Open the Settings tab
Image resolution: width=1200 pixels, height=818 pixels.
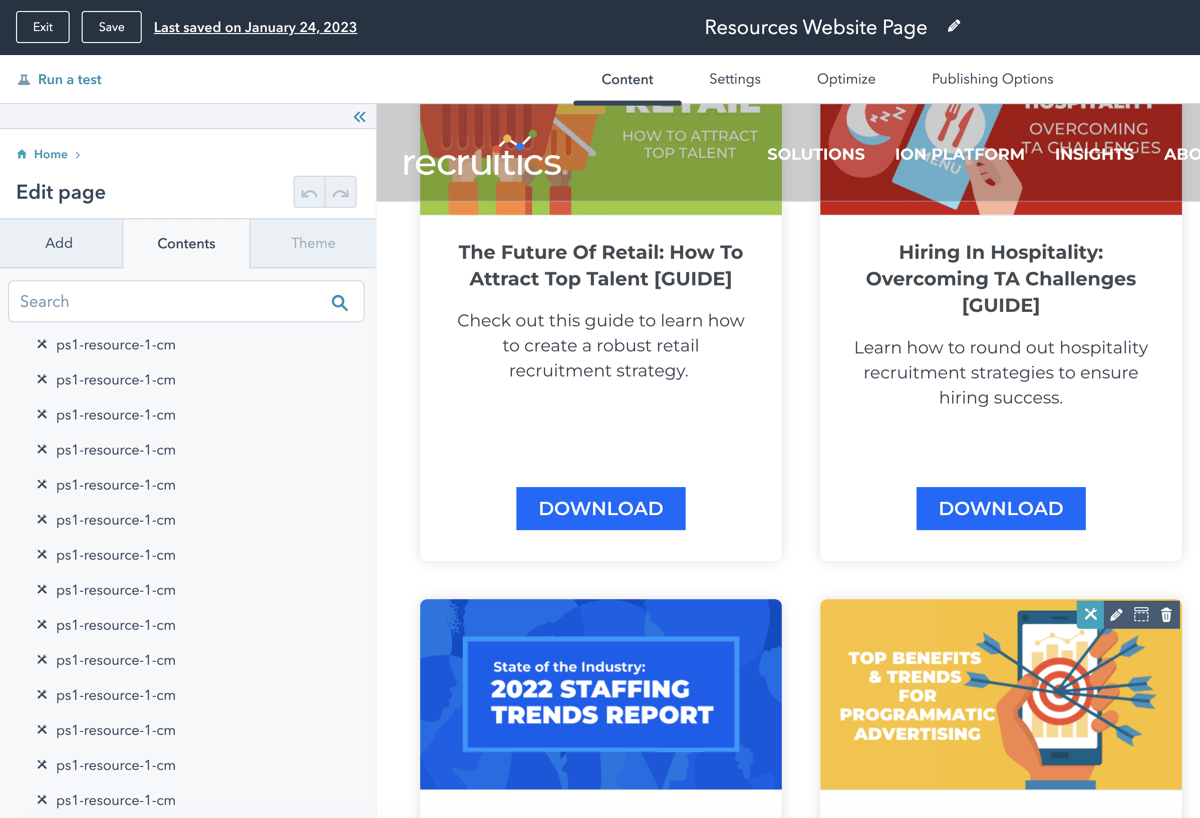point(735,79)
